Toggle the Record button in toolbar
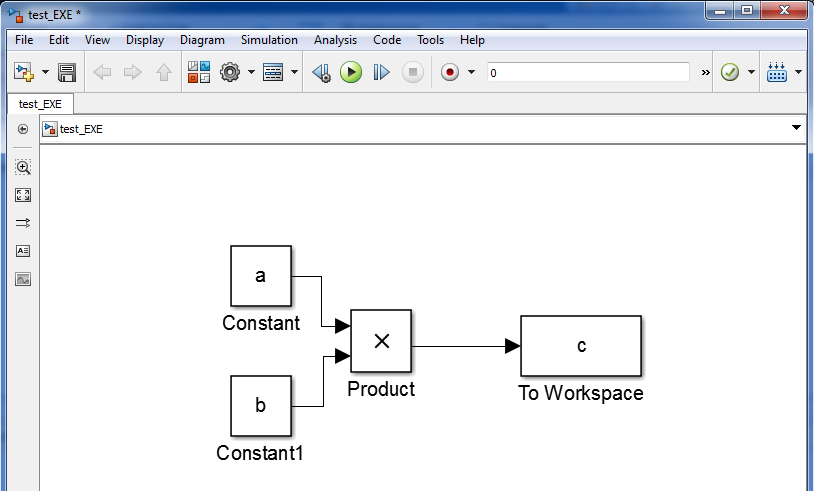This screenshot has height=491, width=814. point(449,73)
